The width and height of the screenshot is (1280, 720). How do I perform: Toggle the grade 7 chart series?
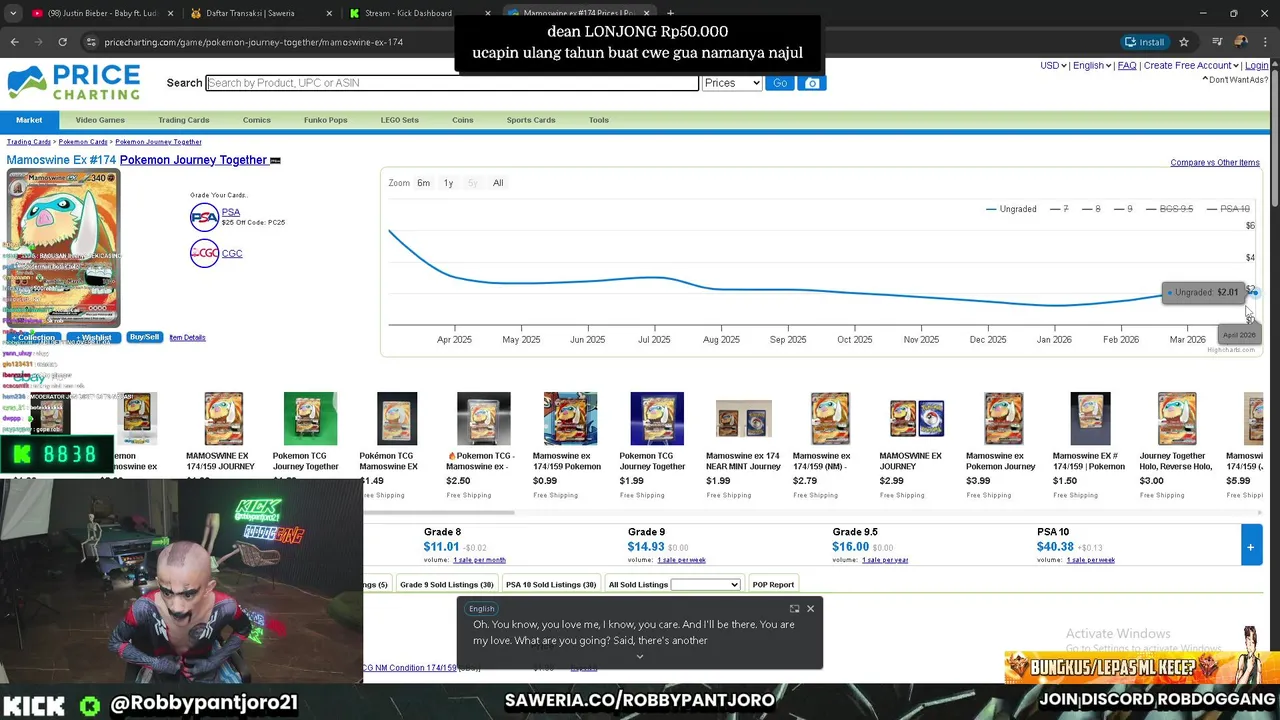pyautogui.click(x=1059, y=209)
